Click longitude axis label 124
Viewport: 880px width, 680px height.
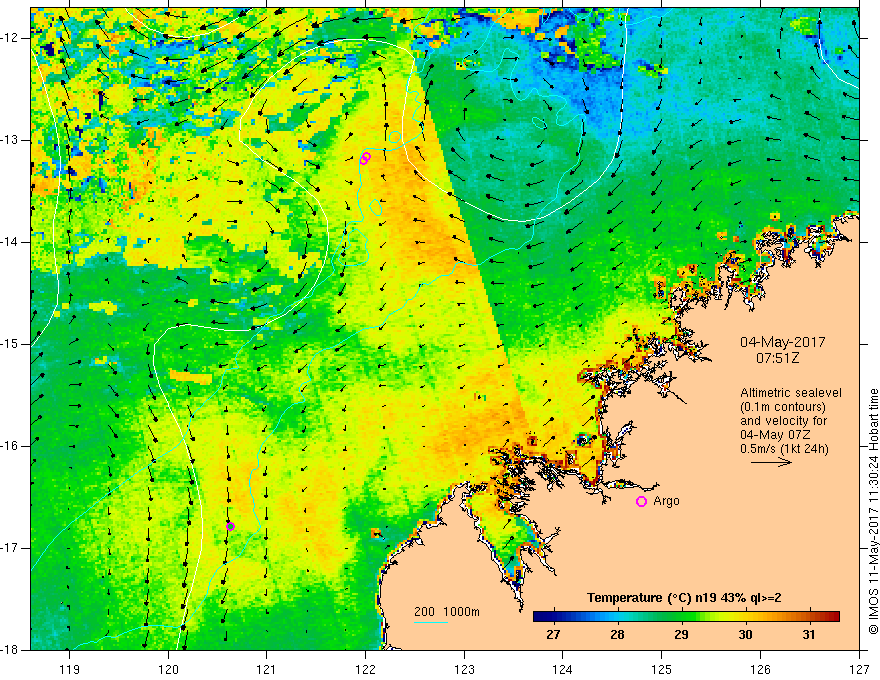click(563, 669)
